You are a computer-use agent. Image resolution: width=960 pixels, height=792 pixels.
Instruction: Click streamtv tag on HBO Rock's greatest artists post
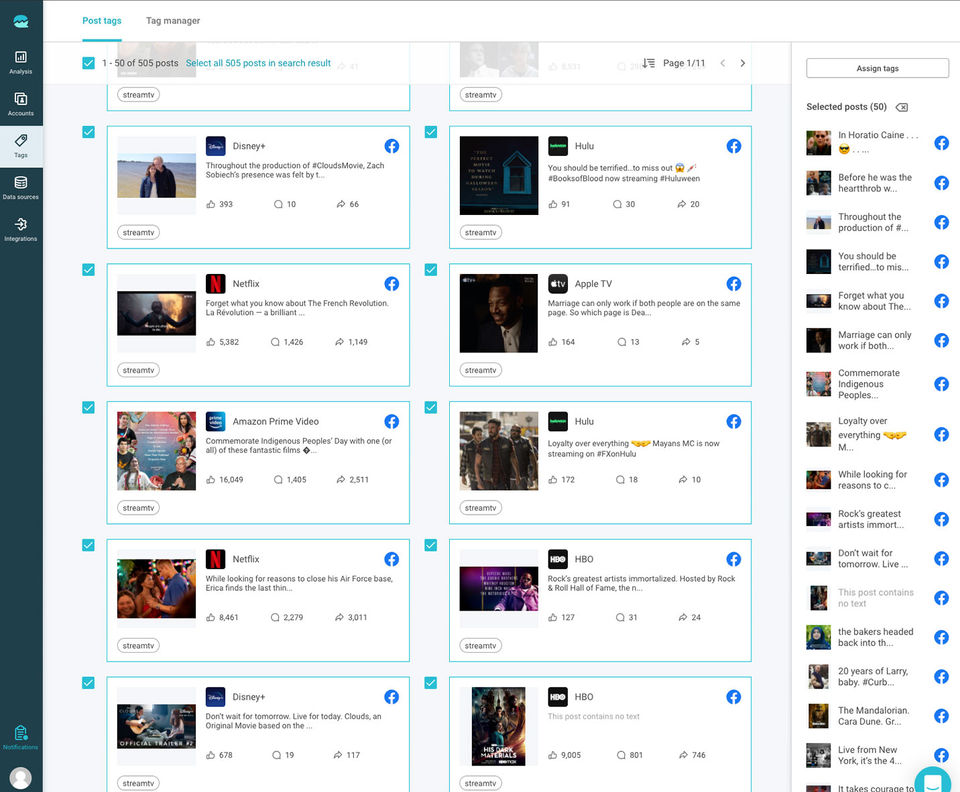(x=481, y=646)
